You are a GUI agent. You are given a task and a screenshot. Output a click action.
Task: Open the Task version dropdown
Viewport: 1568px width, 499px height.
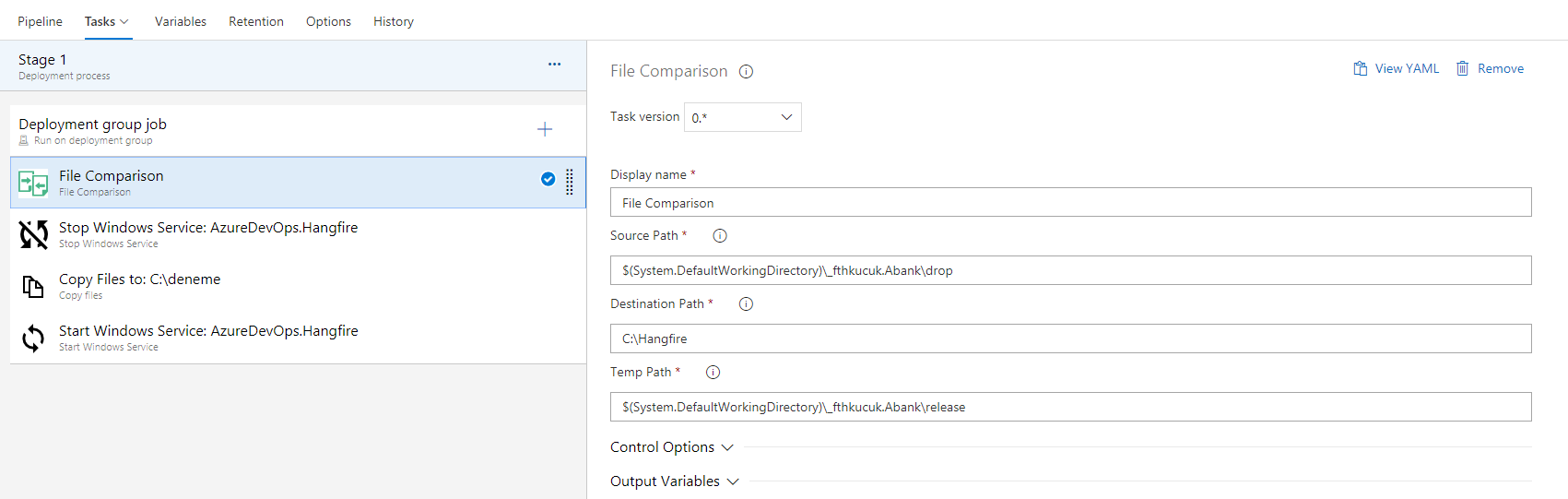pos(742,117)
